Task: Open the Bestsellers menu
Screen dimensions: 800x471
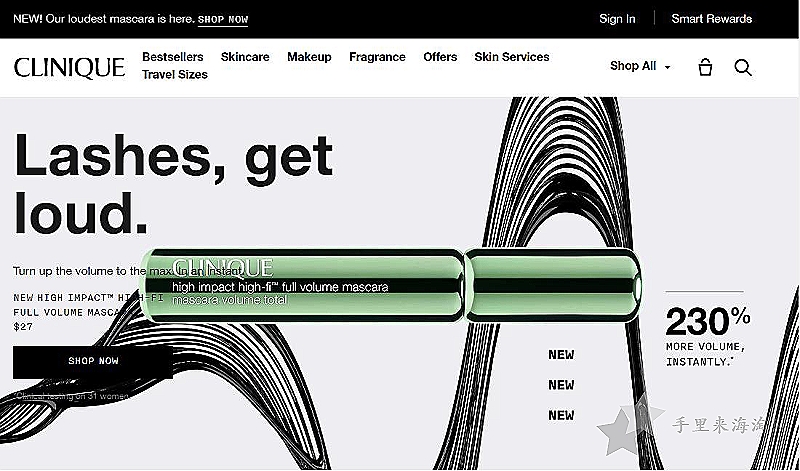Action: tap(172, 57)
